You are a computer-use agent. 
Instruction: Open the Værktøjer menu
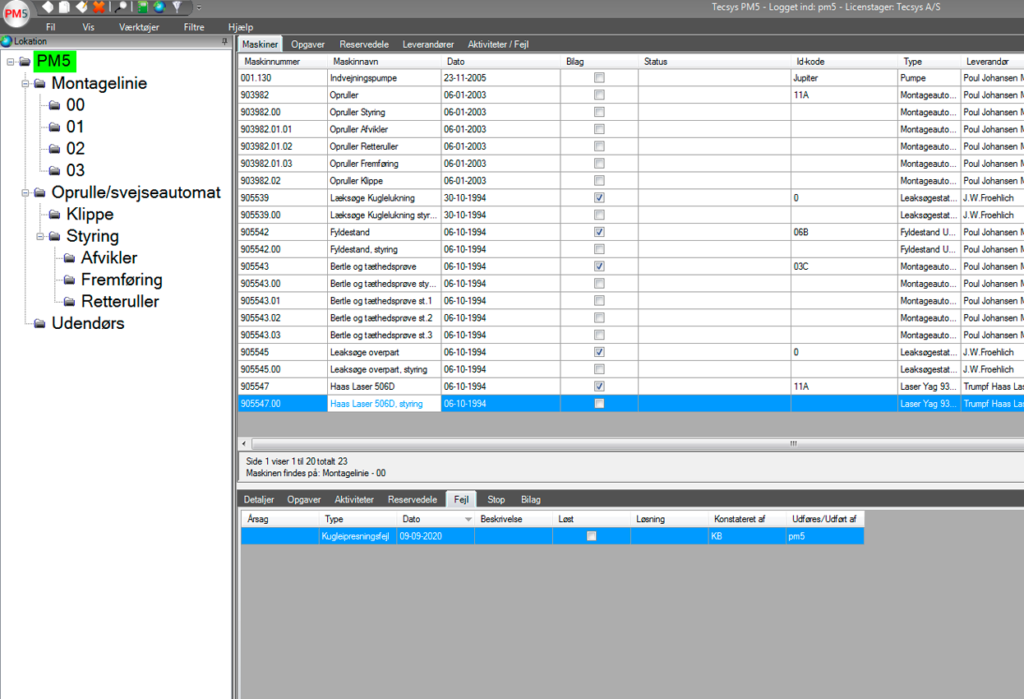[138, 27]
